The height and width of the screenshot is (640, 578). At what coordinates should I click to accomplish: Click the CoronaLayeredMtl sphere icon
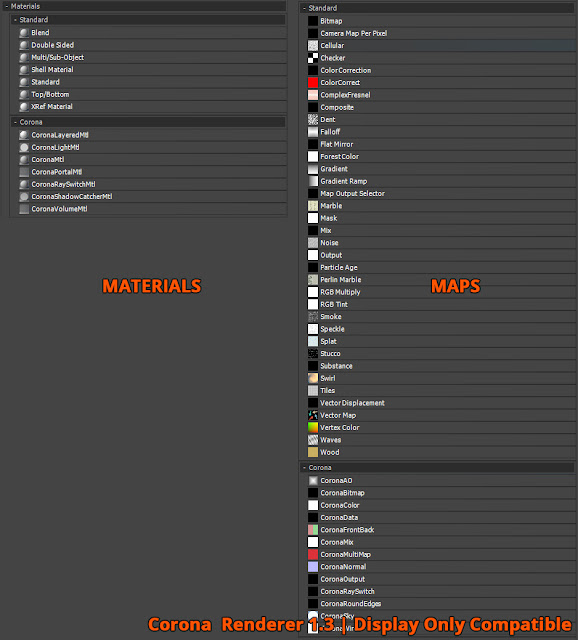pyautogui.click(x=24, y=135)
